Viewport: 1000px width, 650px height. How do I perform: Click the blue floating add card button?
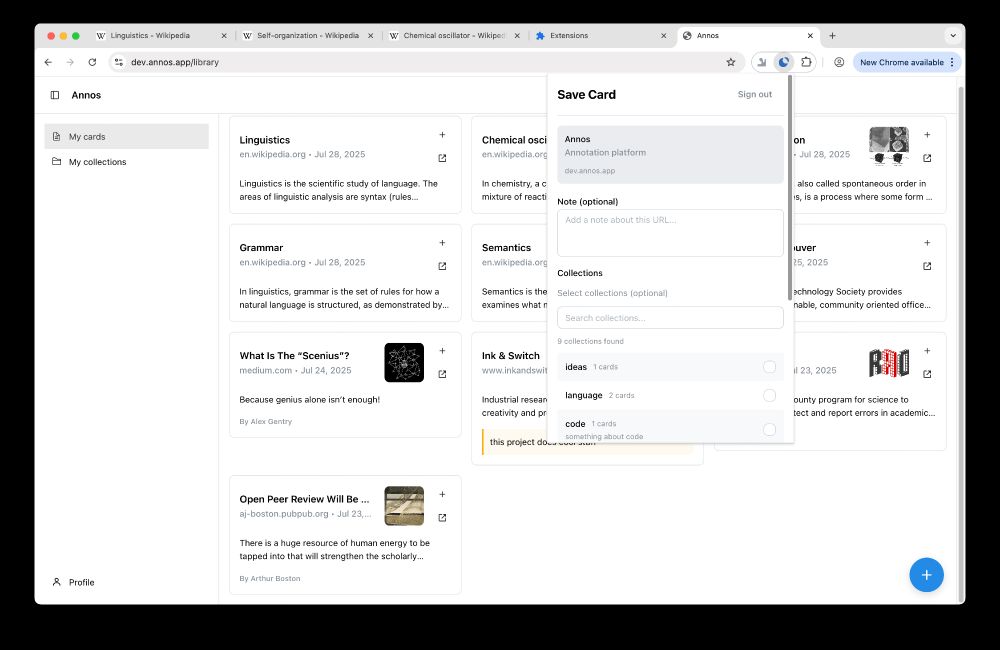pos(926,575)
